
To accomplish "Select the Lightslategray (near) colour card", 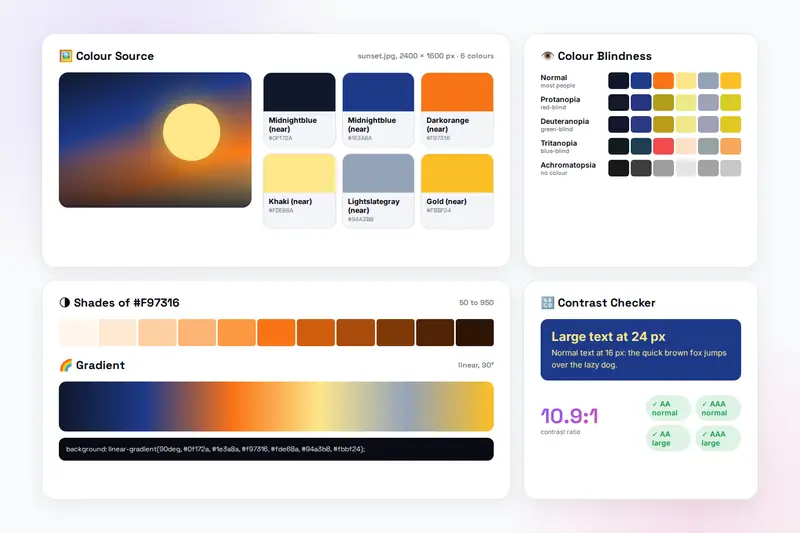I will (x=378, y=191).
